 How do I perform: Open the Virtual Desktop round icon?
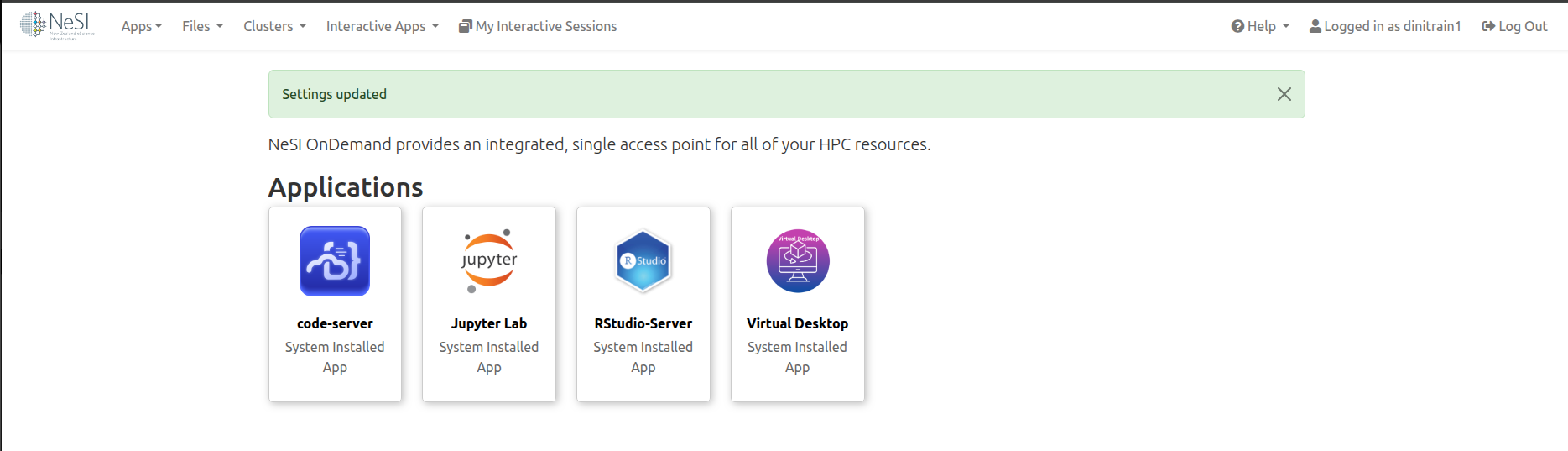tap(797, 261)
